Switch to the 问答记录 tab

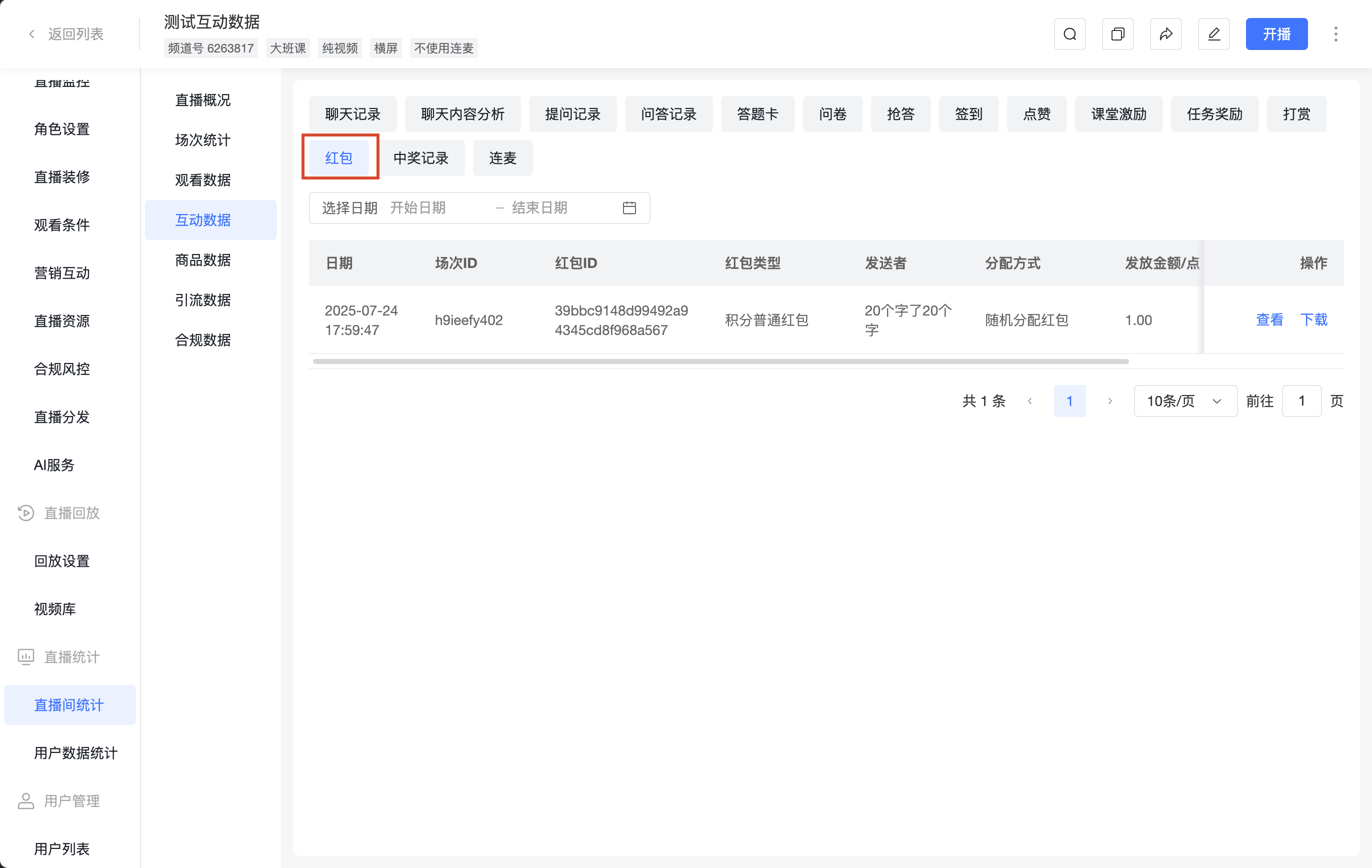coord(668,114)
